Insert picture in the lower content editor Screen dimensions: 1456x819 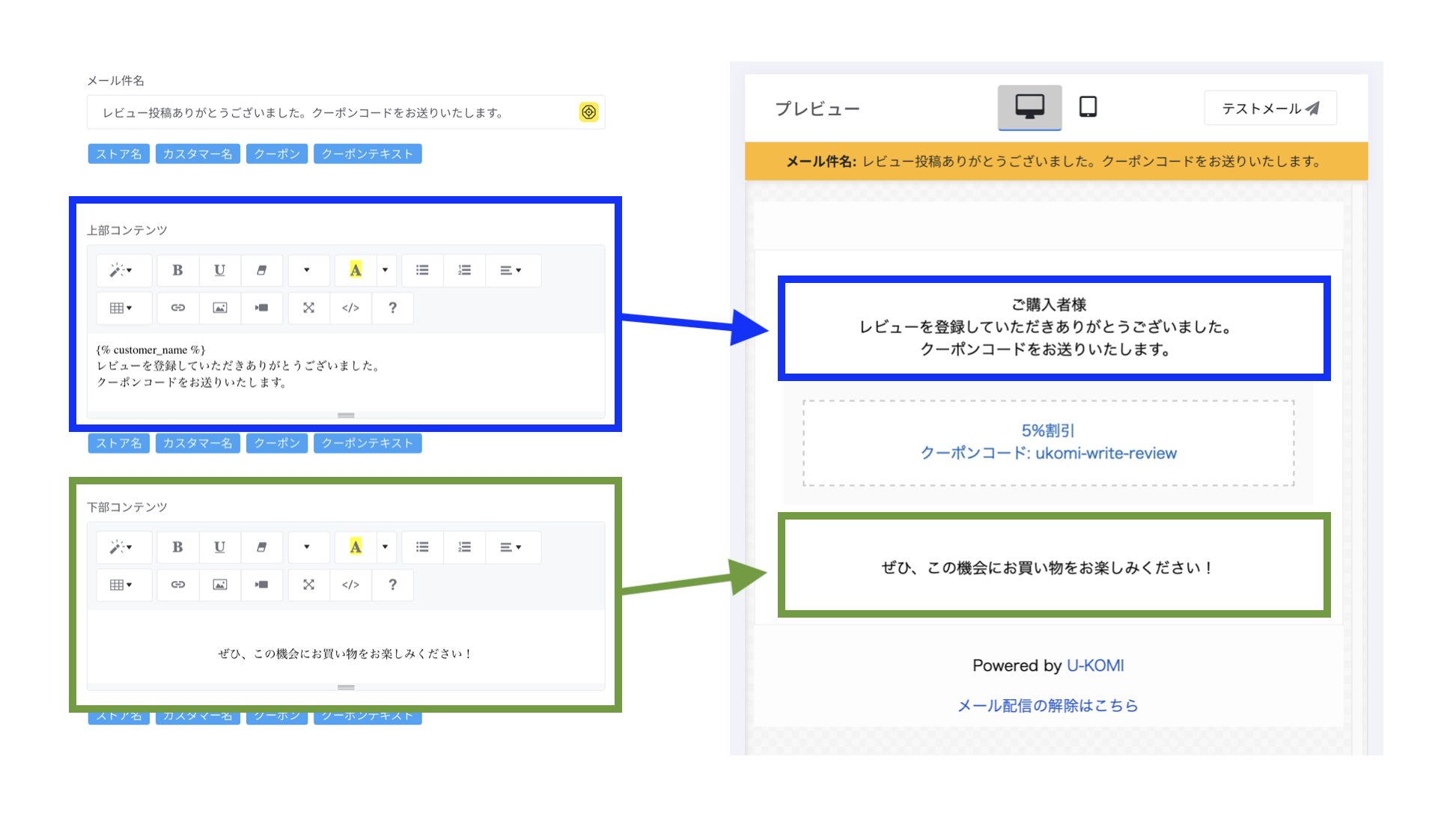click(x=219, y=585)
